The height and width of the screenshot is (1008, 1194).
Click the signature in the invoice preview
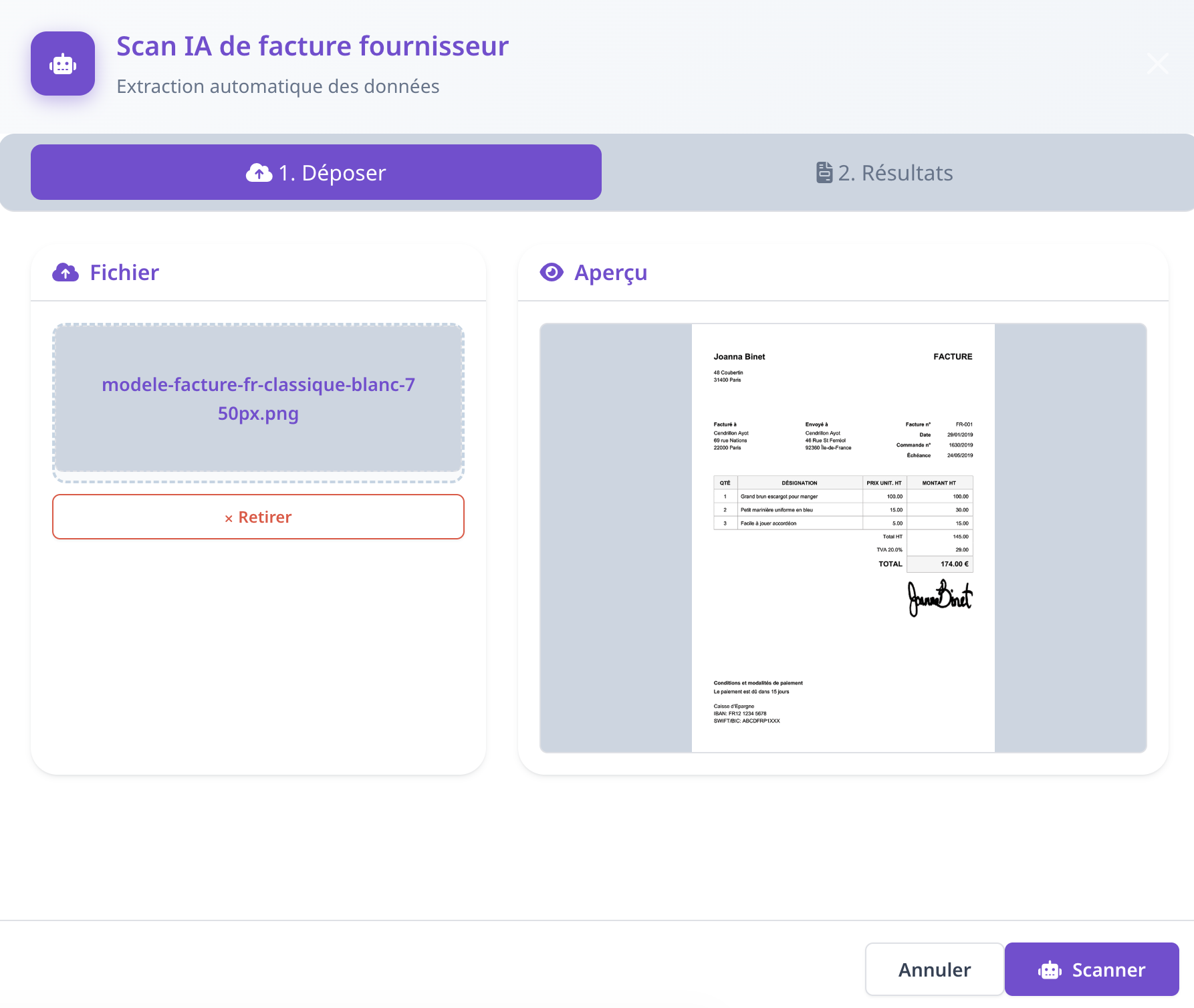click(939, 598)
